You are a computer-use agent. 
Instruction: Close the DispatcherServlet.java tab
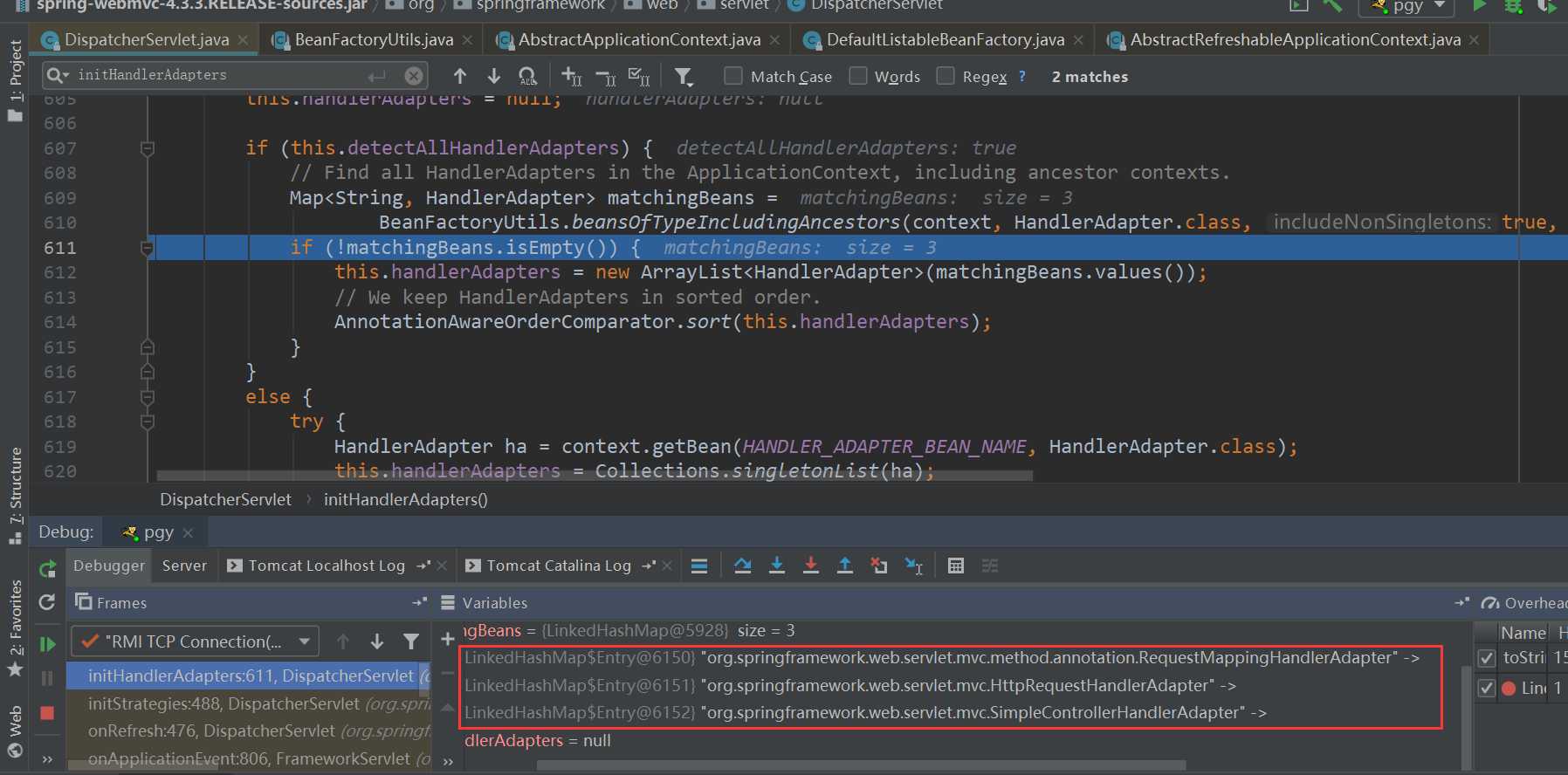[x=243, y=40]
